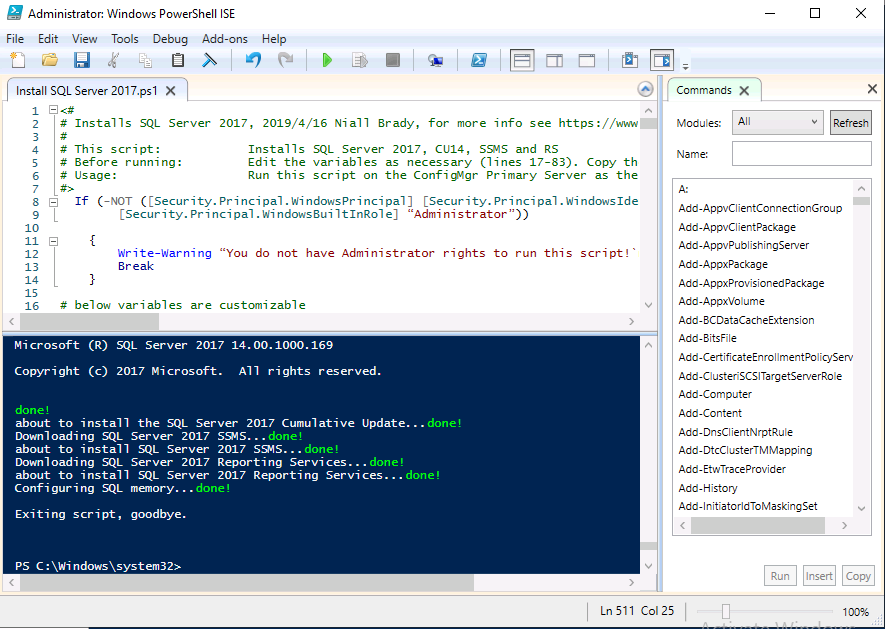Click the Stop Operation square icon
Image resolution: width=885 pixels, height=629 pixels.
coord(393,60)
